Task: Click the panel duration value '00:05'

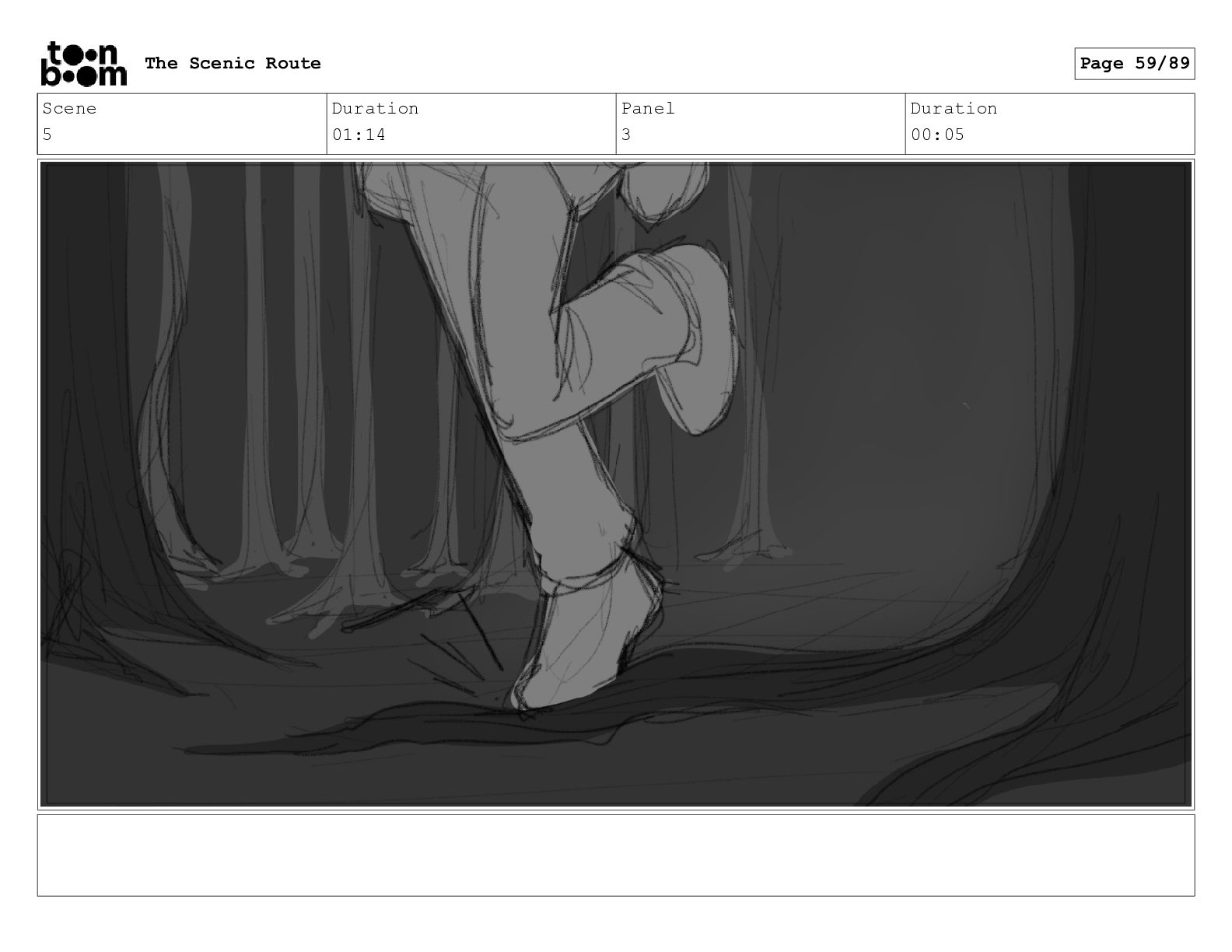Action: pyautogui.click(x=937, y=135)
